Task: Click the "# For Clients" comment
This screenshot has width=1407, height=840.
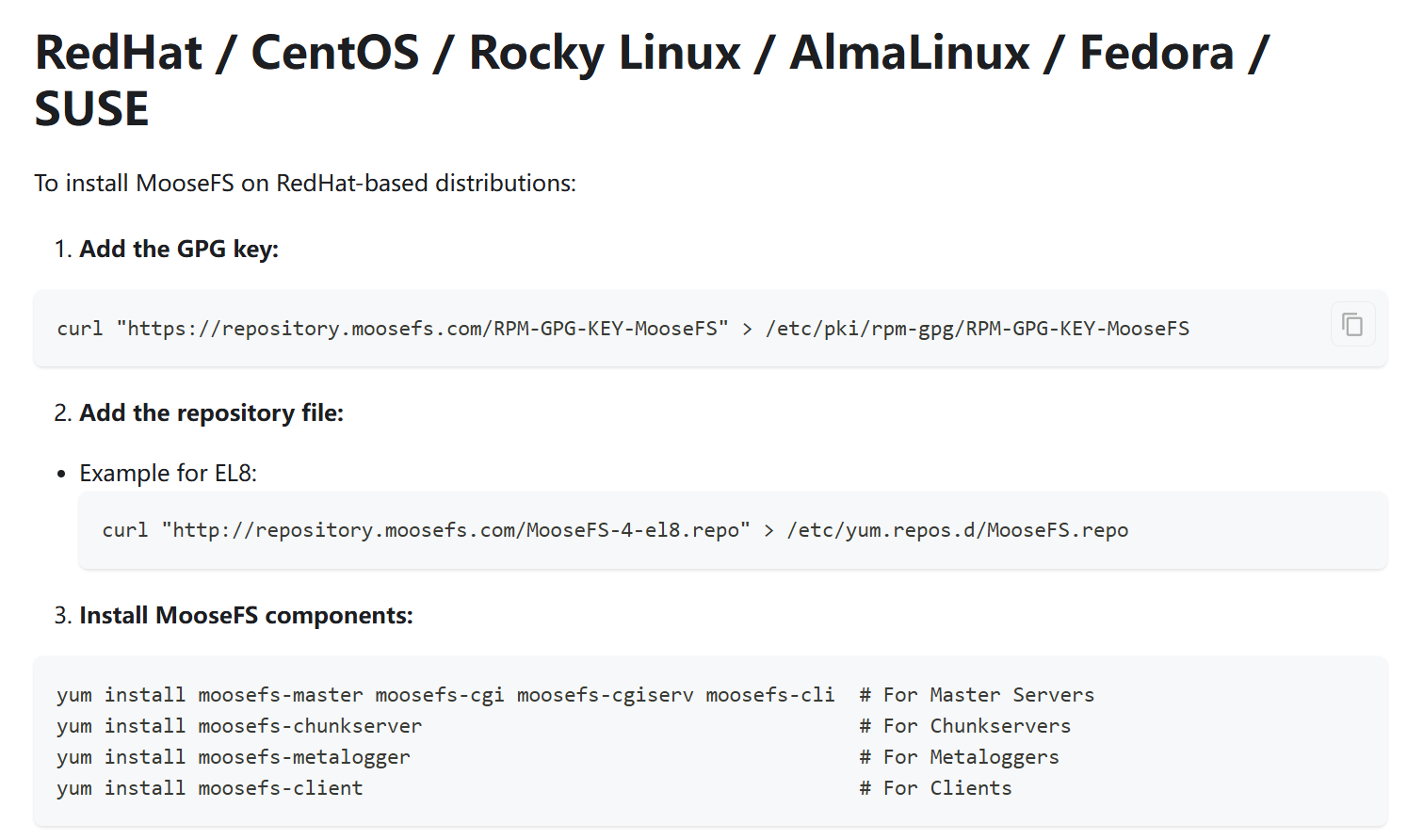Action: 935,788
